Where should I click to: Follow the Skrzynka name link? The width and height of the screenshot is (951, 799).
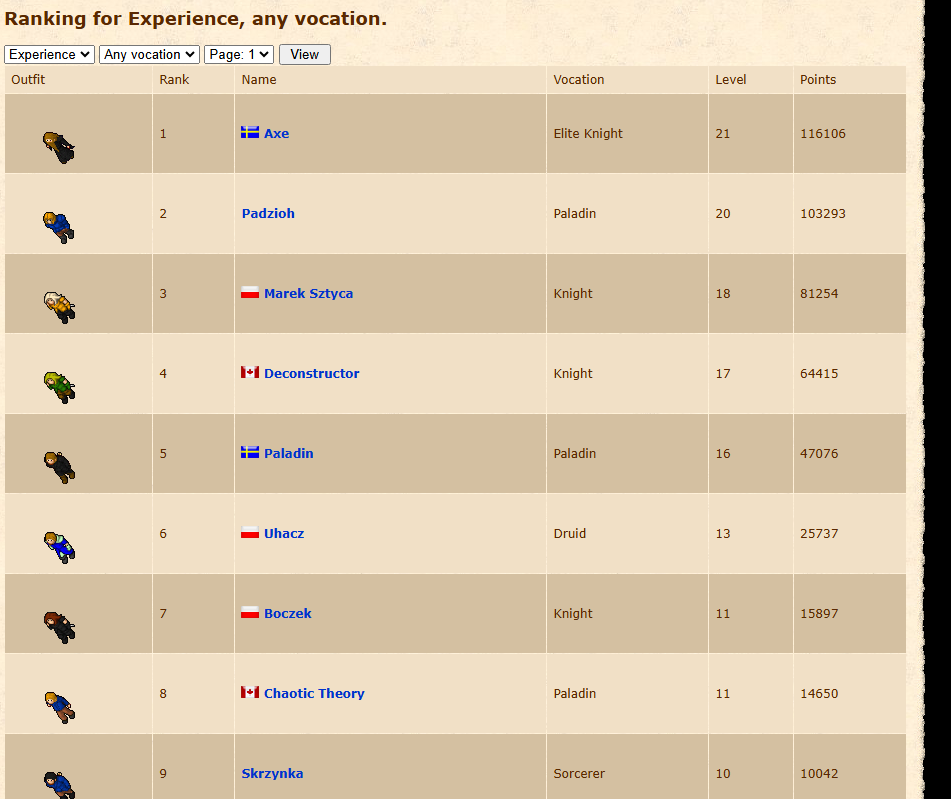tap(272, 774)
